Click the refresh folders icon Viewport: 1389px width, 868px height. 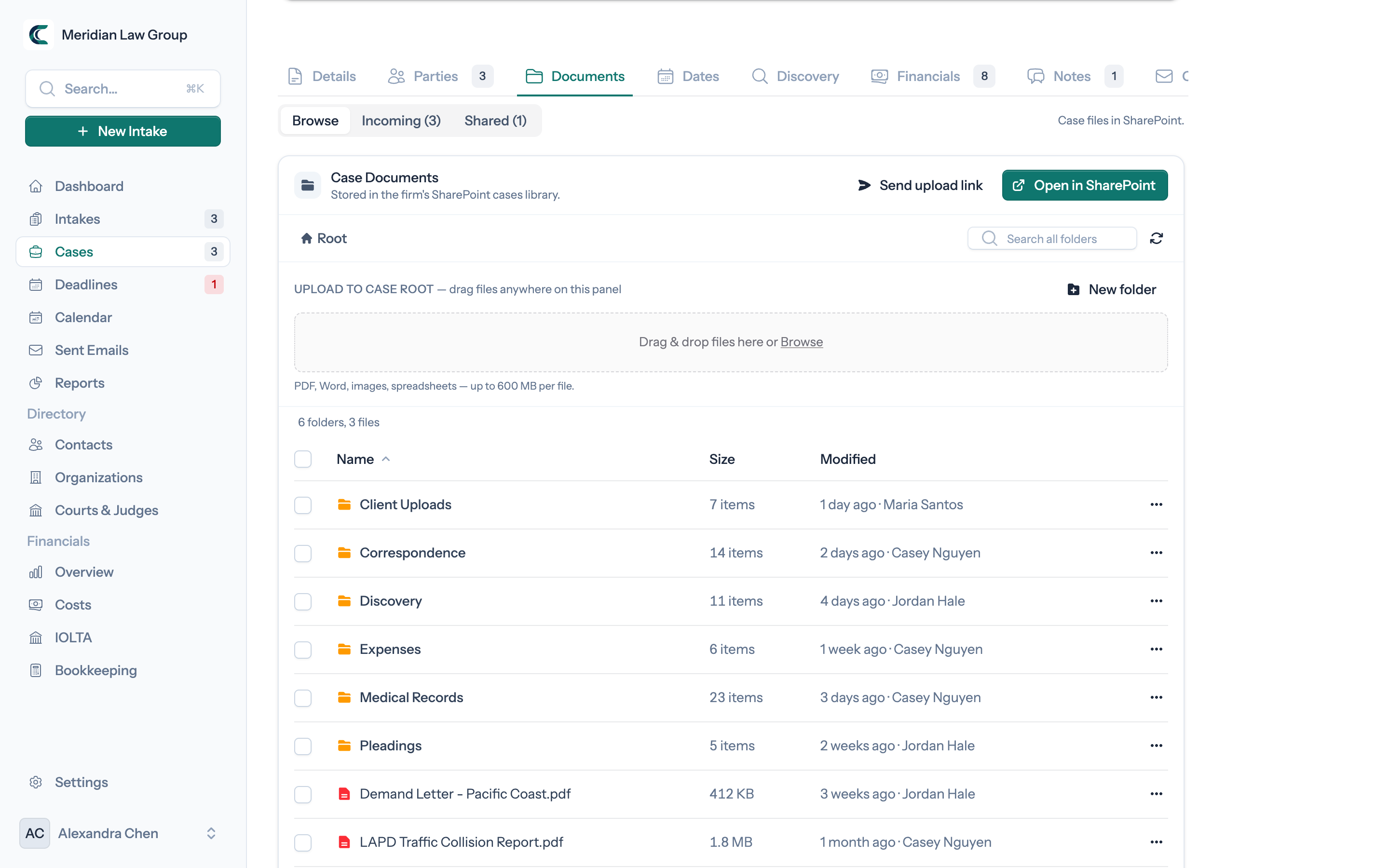click(1156, 238)
